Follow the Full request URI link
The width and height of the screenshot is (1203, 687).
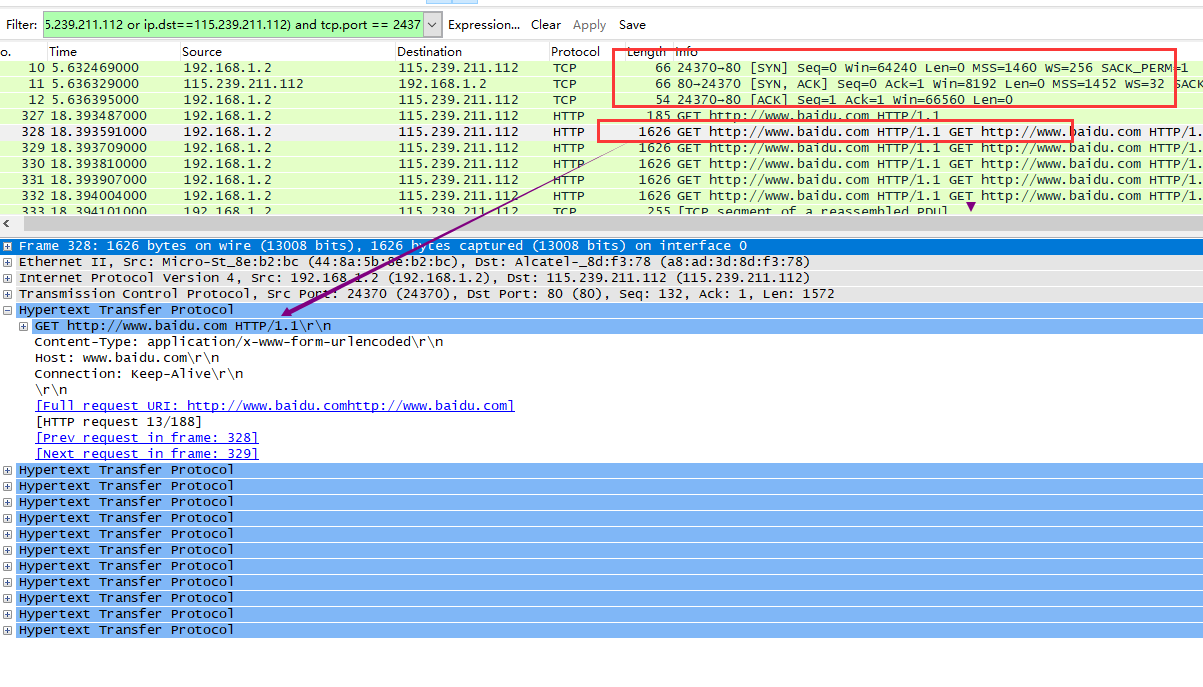274,406
